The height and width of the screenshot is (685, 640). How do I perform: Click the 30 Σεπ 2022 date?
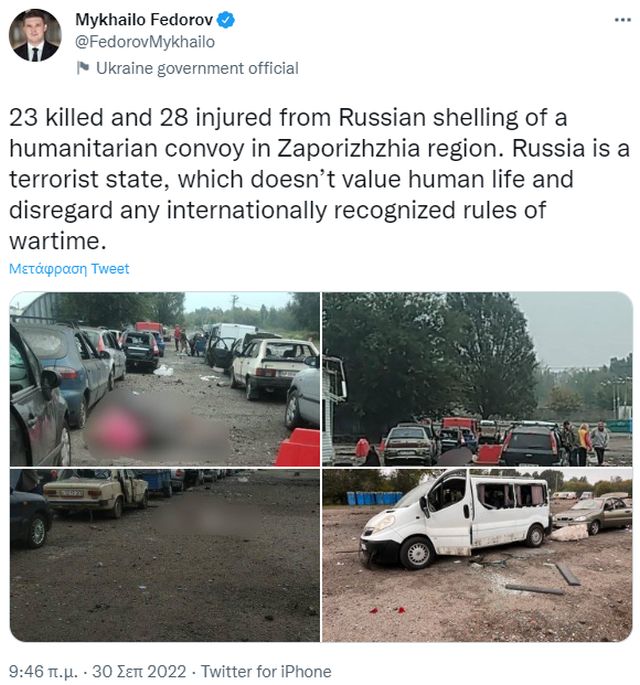(139, 671)
